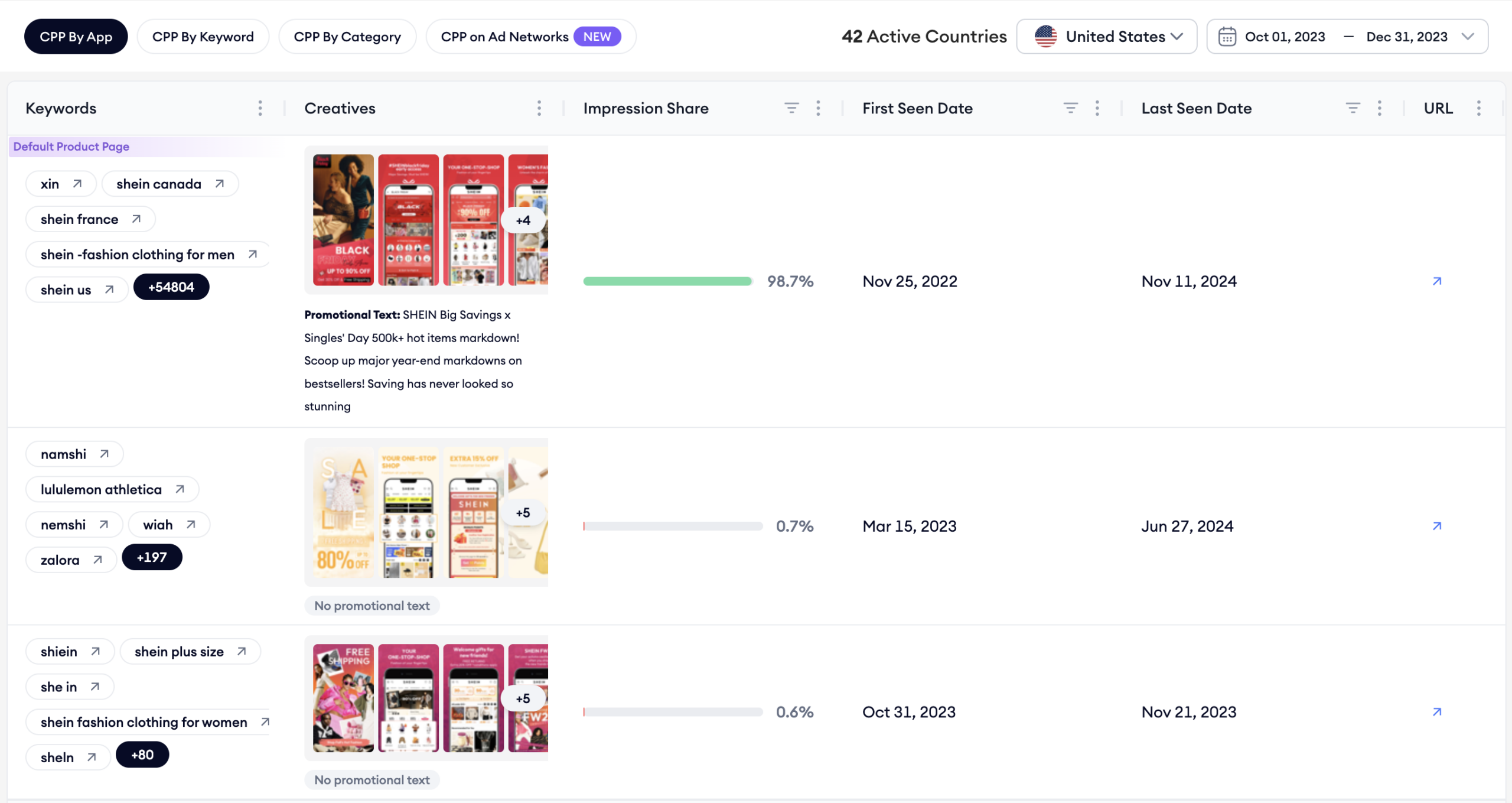Filter the First Seen Date column

click(x=1070, y=108)
